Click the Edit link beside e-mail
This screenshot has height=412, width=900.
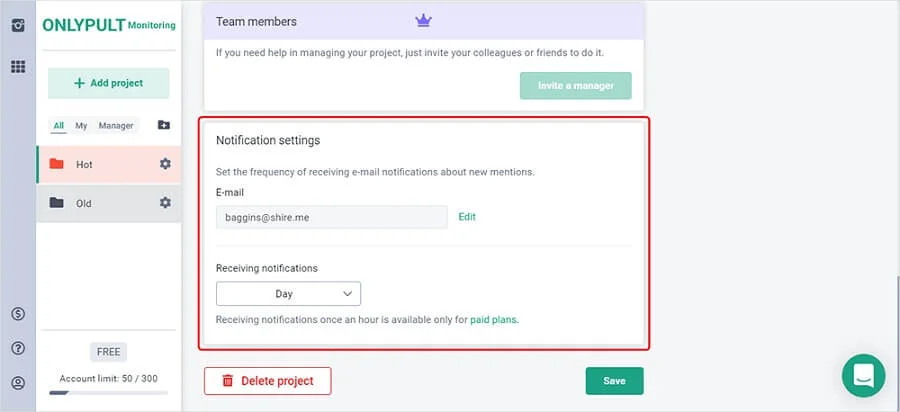(467, 217)
